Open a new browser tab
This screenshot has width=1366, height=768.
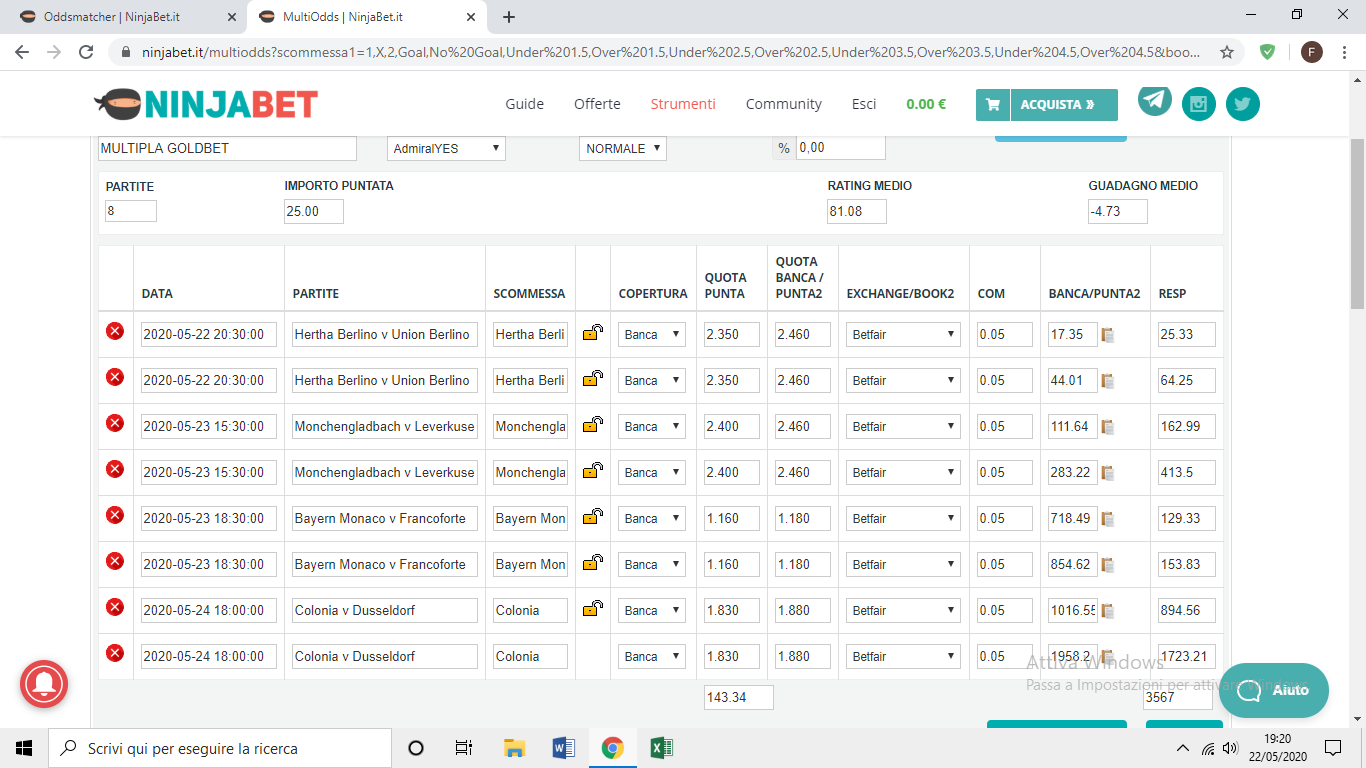click(x=509, y=17)
